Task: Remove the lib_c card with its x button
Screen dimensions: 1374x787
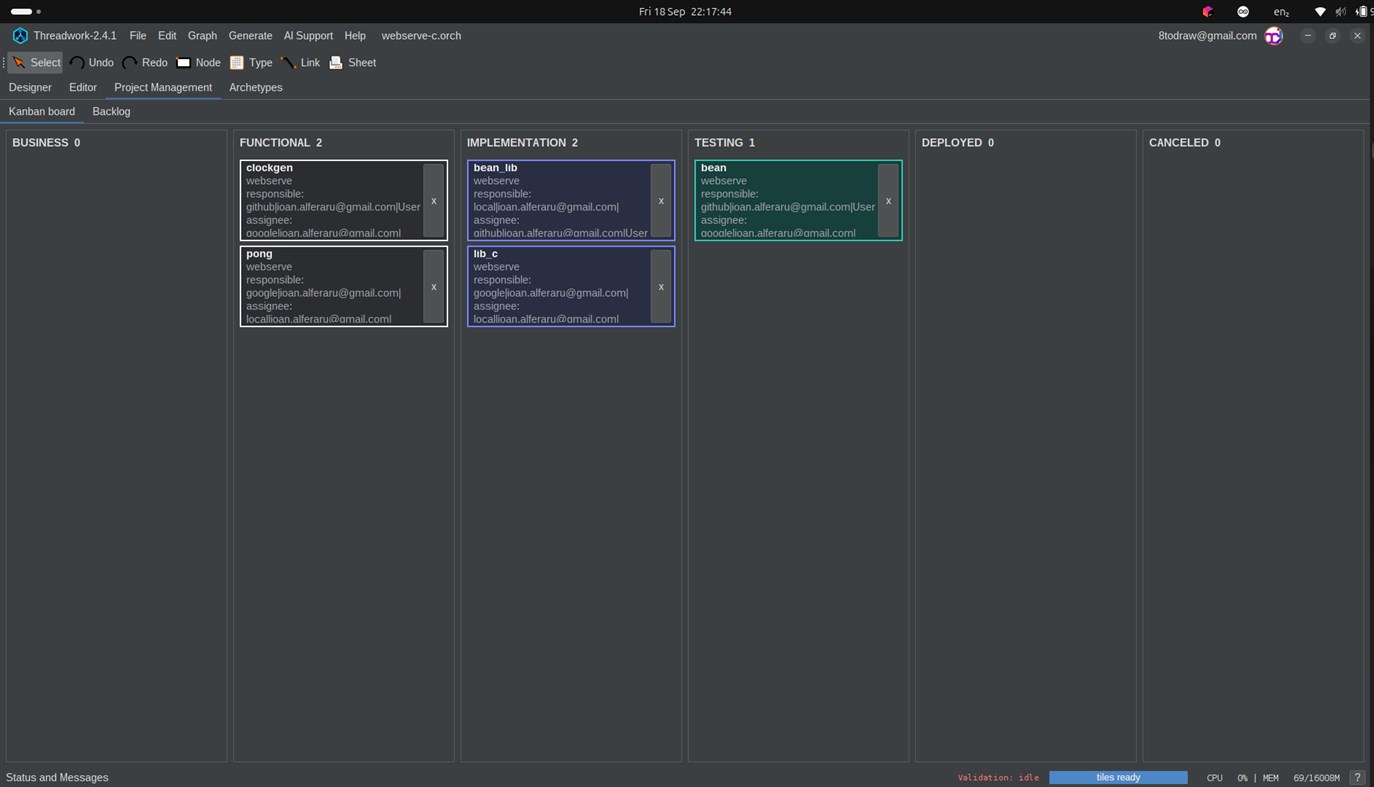Action: (660, 287)
